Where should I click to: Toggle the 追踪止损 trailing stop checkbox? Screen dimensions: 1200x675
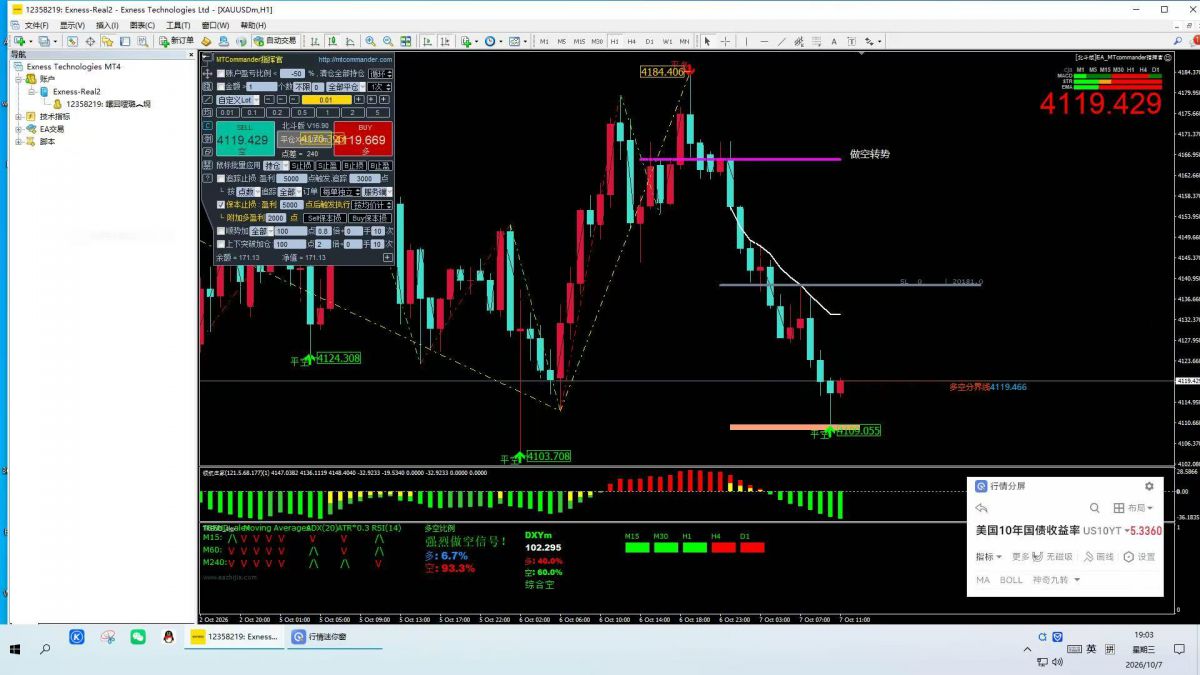[x=221, y=178]
